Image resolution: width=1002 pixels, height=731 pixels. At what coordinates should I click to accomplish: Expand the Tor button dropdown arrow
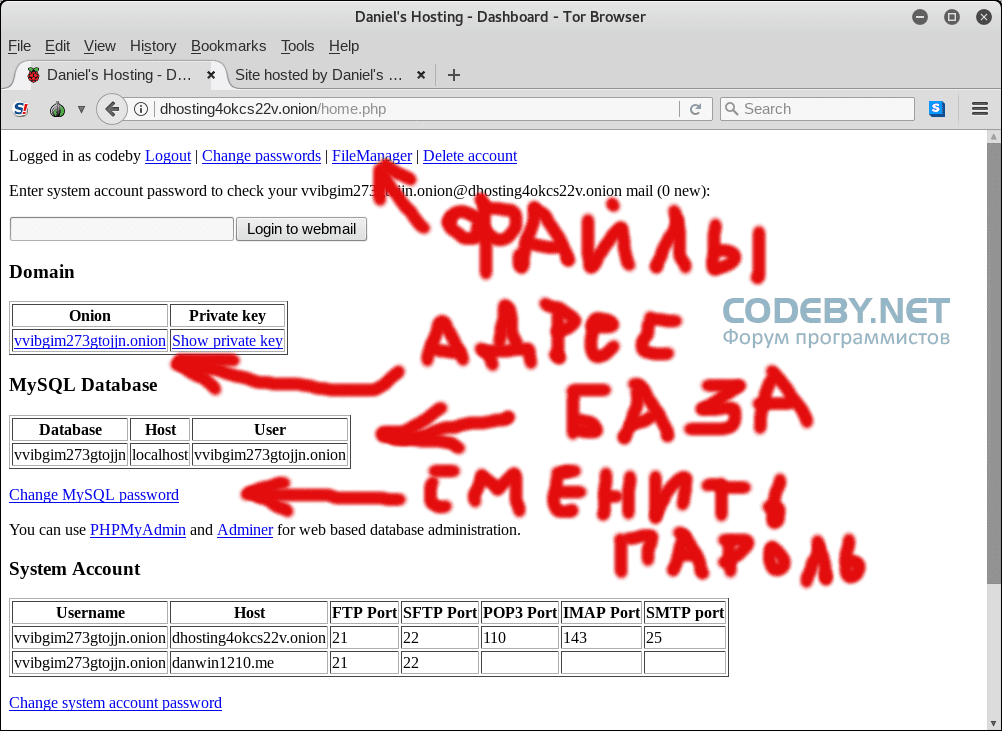81,109
